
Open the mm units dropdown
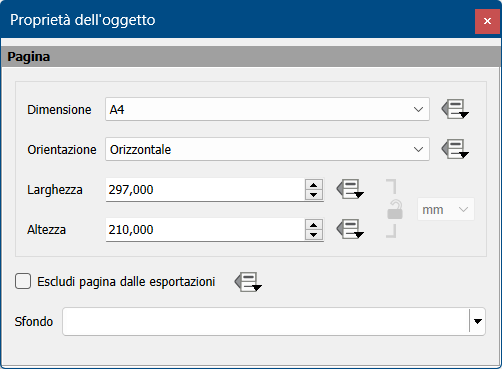coord(446,209)
